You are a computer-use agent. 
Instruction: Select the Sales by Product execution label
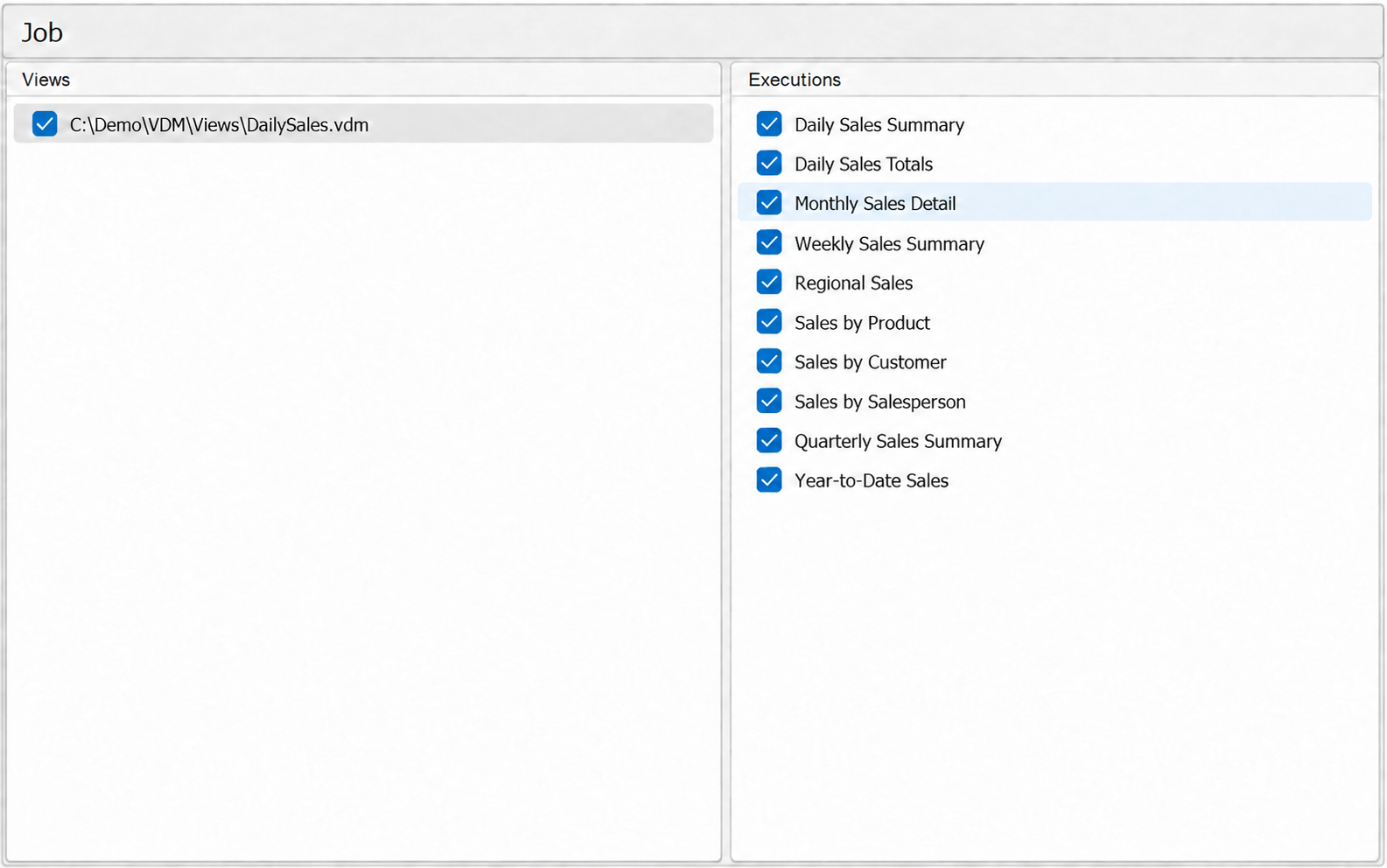862,323
